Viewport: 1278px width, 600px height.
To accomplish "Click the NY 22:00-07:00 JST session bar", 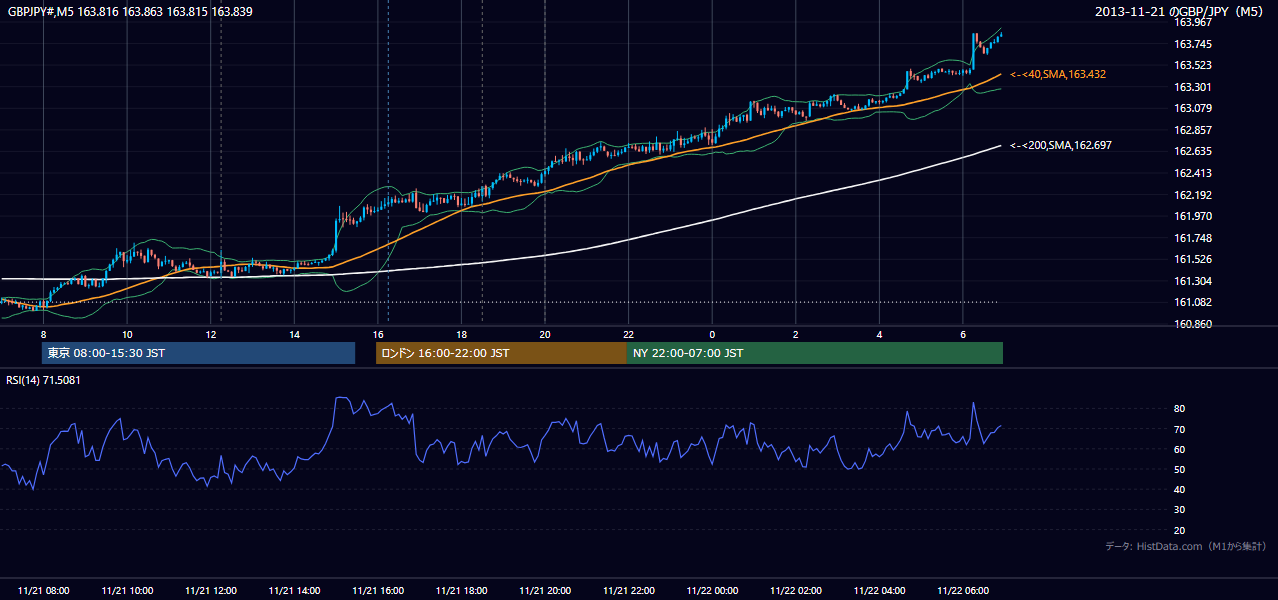I will coord(815,353).
